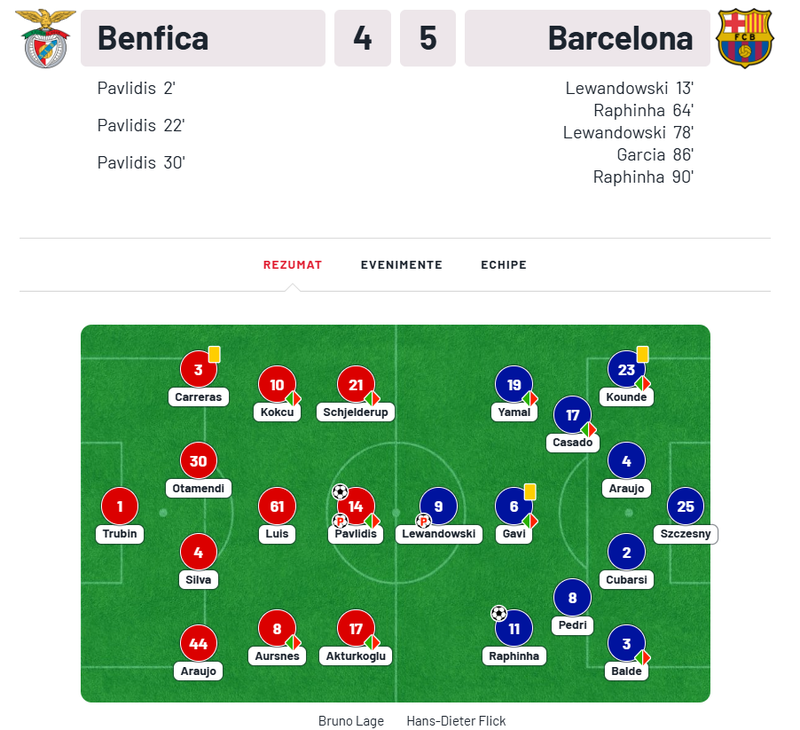Click the Benfica score box showing 4
The height and width of the screenshot is (730, 800).
coord(362,38)
